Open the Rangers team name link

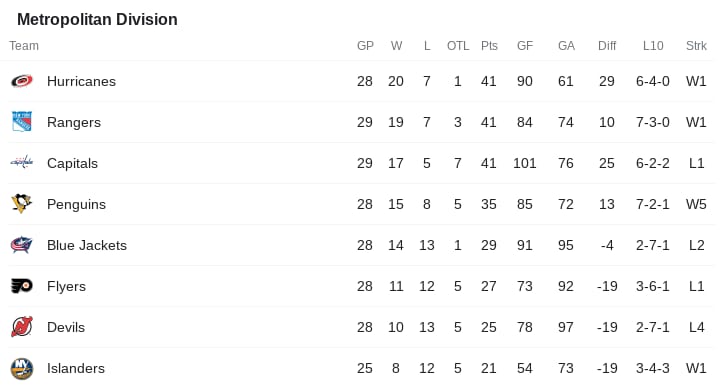pos(74,122)
